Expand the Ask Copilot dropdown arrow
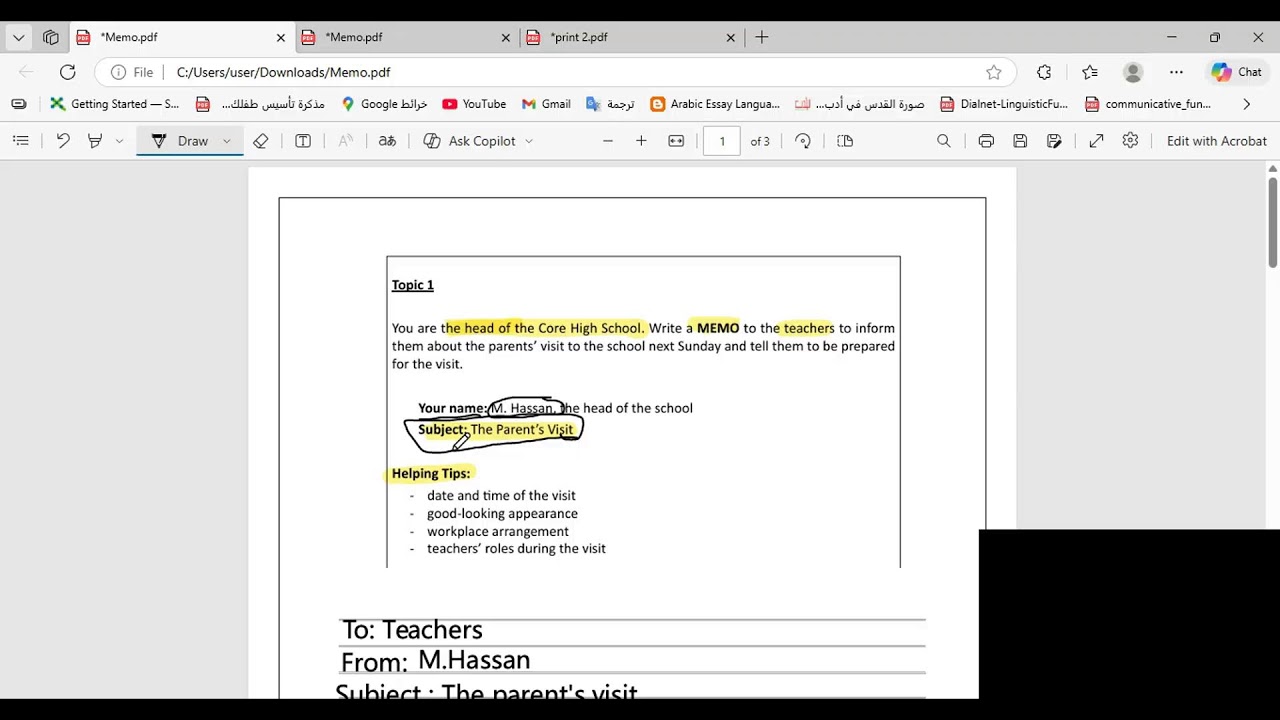Image resolution: width=1280 pixels, height=720 pixels. (x=529, y=141)
